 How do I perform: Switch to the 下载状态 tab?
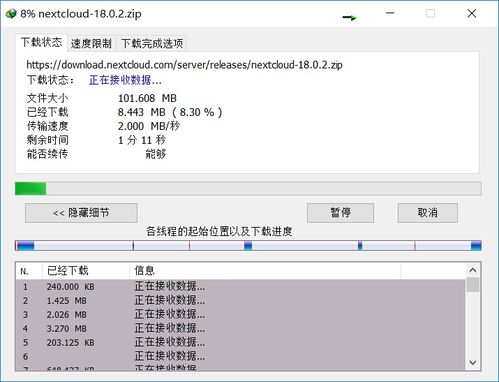click(41, 43)
